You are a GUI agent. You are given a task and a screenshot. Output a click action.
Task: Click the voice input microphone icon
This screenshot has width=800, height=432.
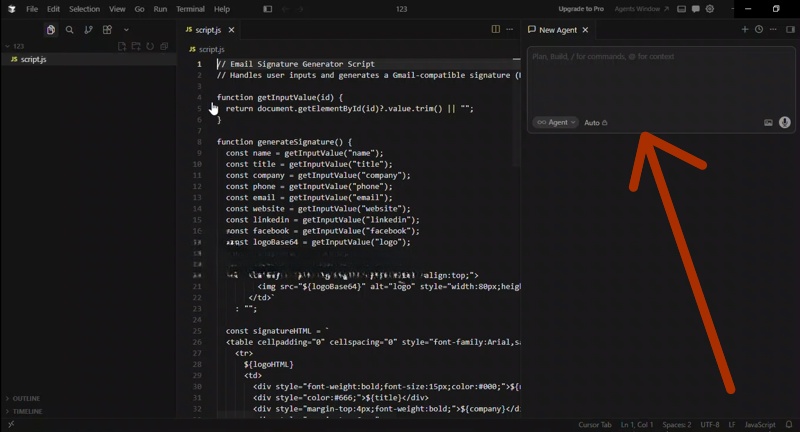click(784, 122)
